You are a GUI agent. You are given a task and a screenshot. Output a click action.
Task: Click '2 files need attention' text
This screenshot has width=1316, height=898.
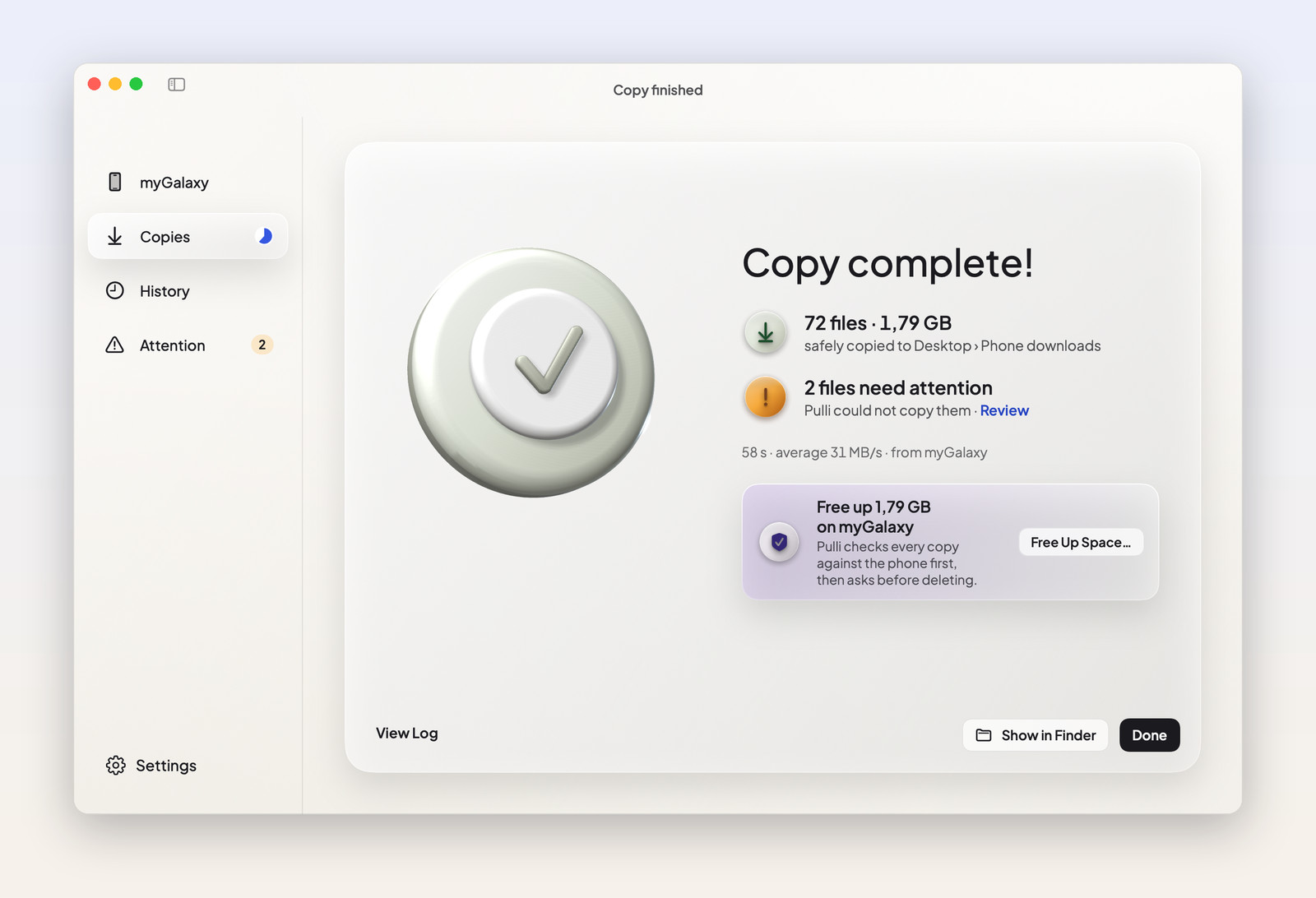pos(898,388)
